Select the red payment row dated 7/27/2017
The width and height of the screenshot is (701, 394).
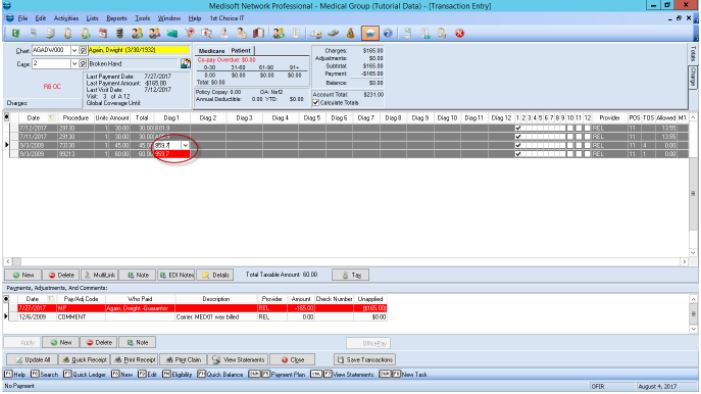(x=203, y=308)
